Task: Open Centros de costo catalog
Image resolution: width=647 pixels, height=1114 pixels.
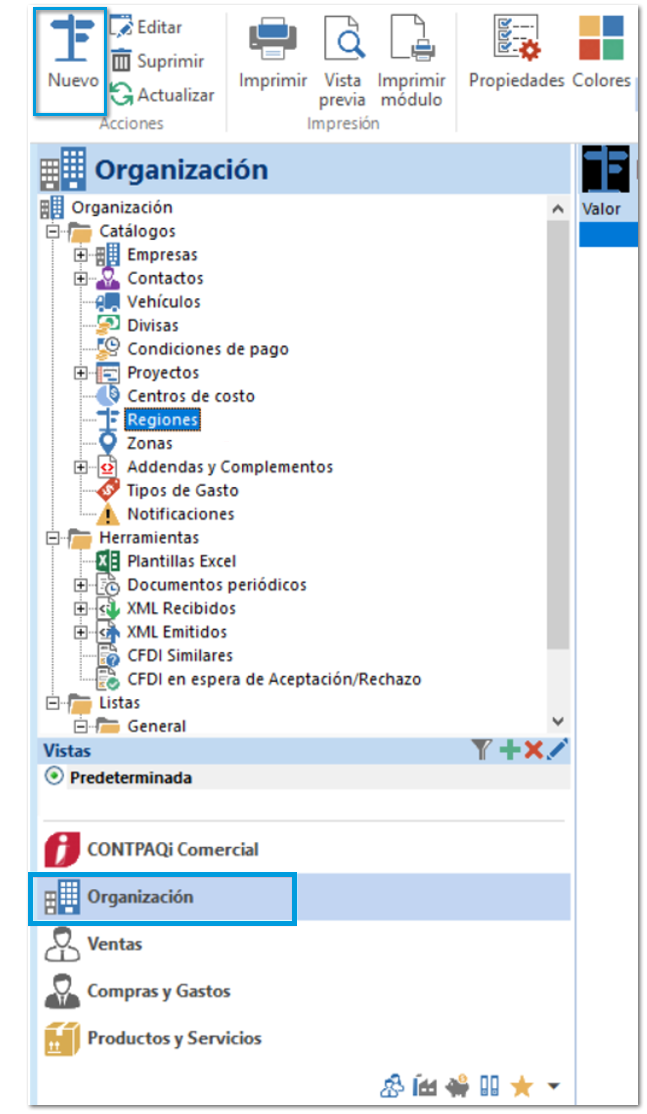Action: [190, 396]
